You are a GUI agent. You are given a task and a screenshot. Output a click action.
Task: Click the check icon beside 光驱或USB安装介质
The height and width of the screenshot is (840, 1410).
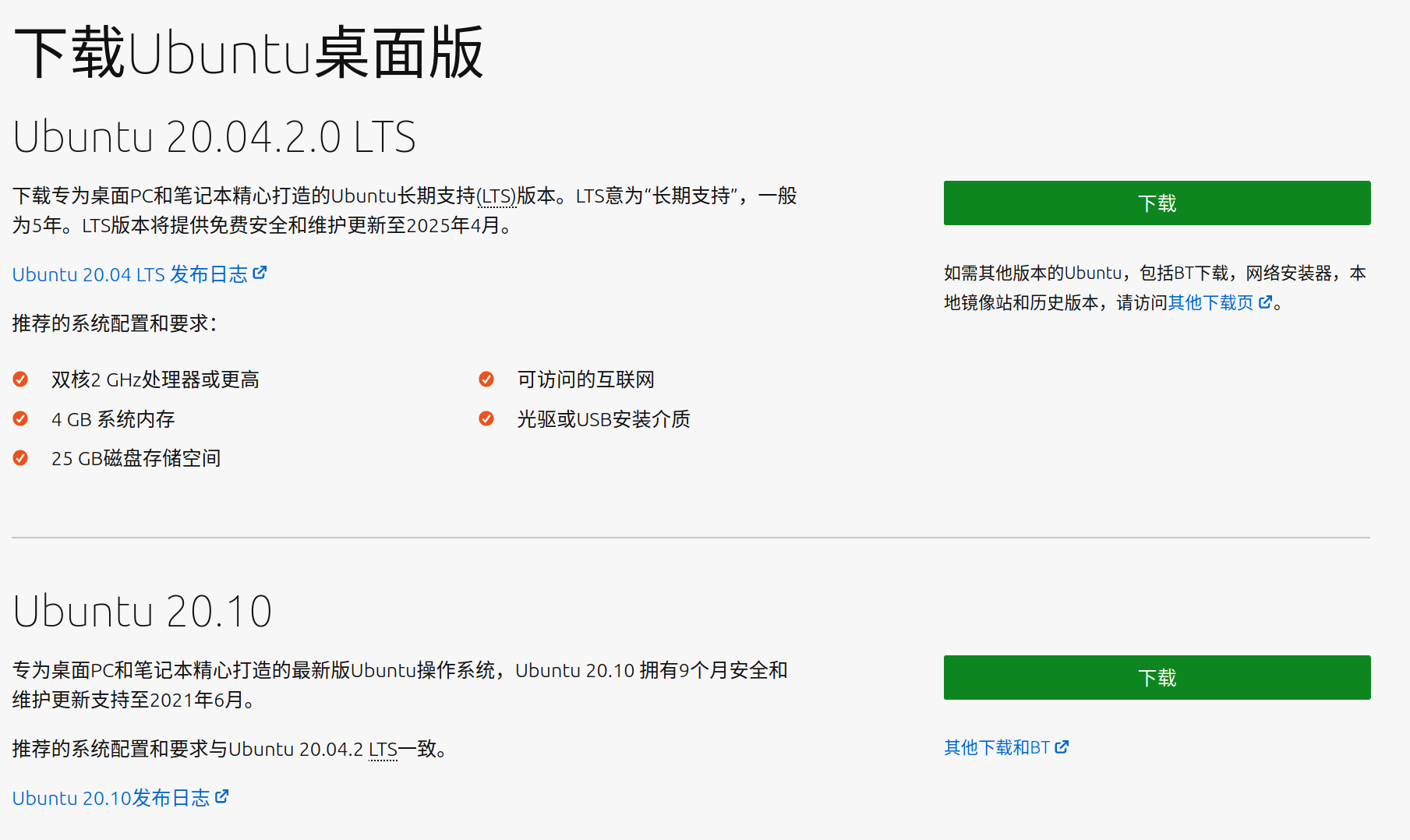coord(486,419)
